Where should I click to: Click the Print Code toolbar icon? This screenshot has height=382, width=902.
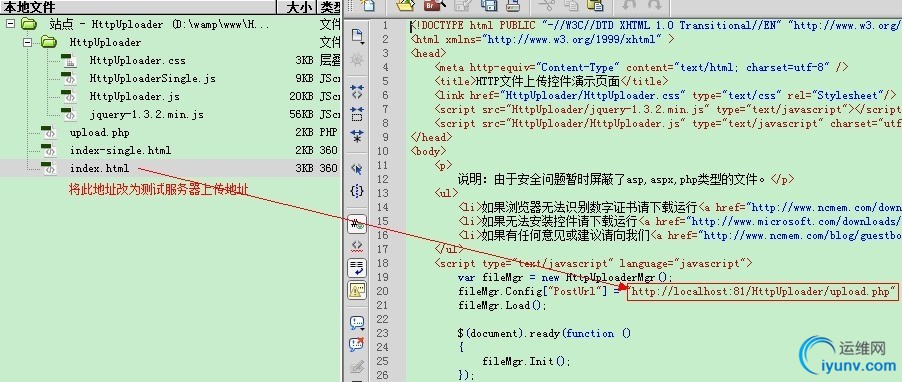pyautogui.click(x=513, y=5)
